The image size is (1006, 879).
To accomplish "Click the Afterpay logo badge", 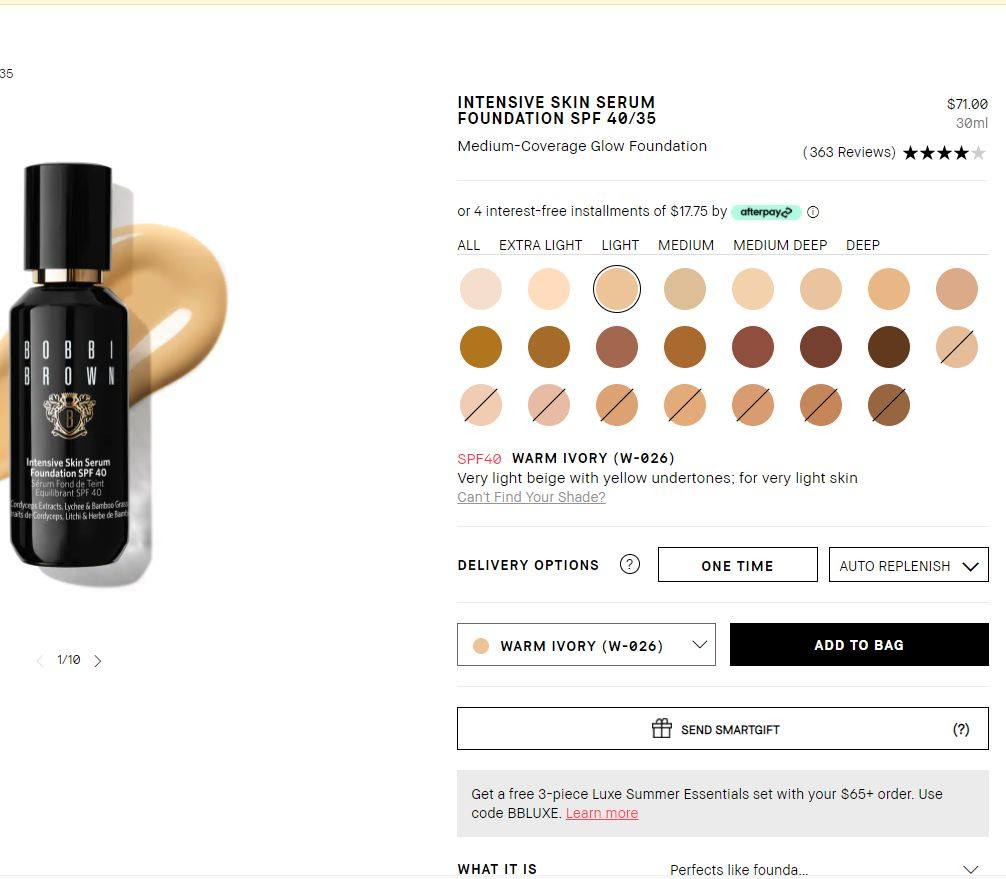I will [766, 212].
